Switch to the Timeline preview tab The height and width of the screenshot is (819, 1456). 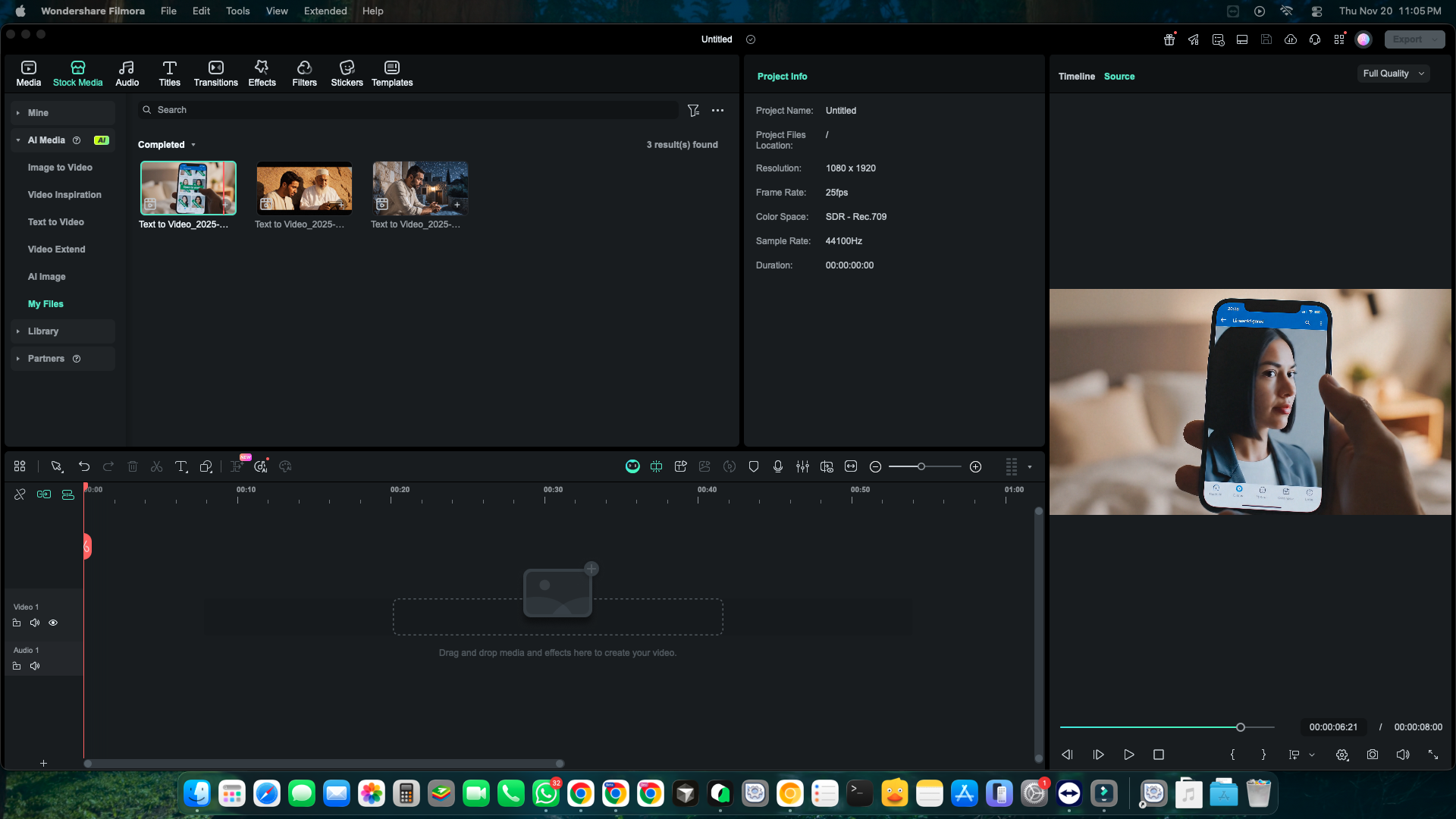point(1076,77)
